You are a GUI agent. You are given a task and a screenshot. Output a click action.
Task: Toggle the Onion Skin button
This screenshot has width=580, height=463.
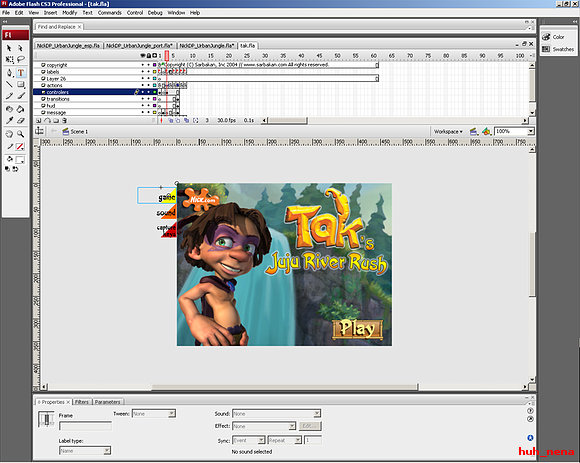171,121
